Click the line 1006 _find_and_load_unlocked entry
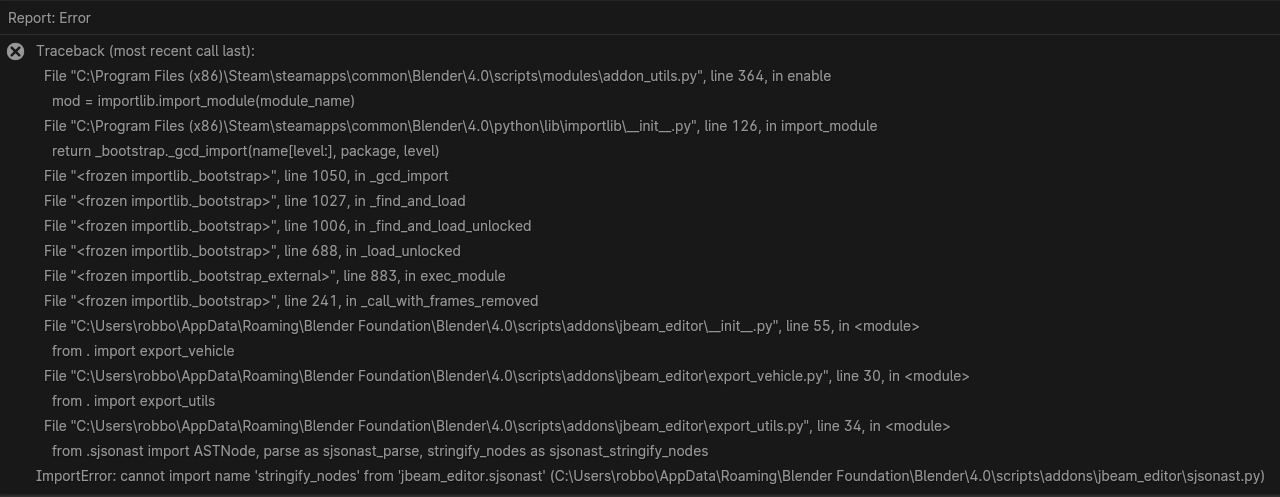Image resolution: width=1280 pixels, height=497 pixels. [x=287, y=226]
